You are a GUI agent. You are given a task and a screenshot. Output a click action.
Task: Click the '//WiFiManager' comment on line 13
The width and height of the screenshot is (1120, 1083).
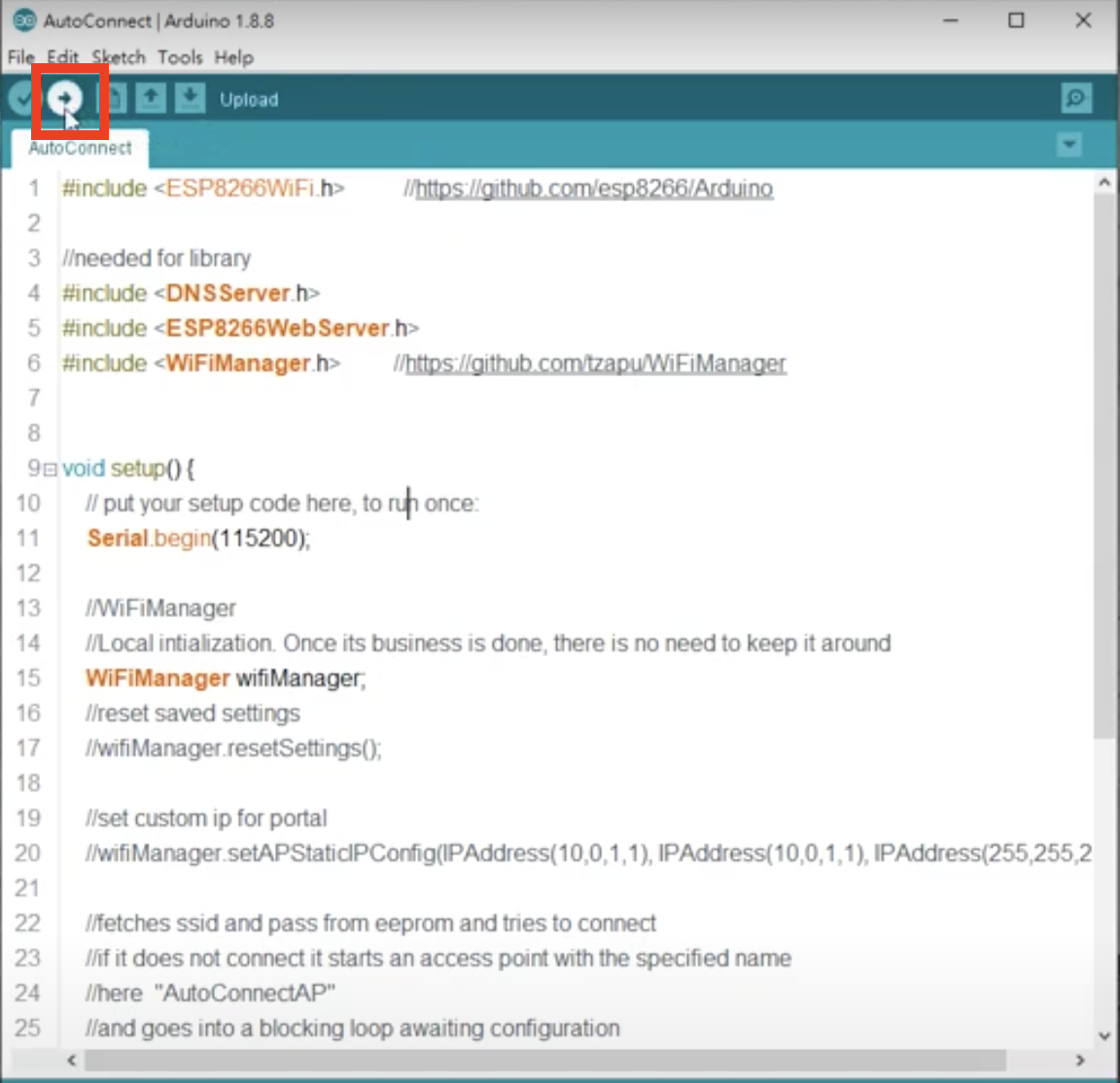pos(160,608)
